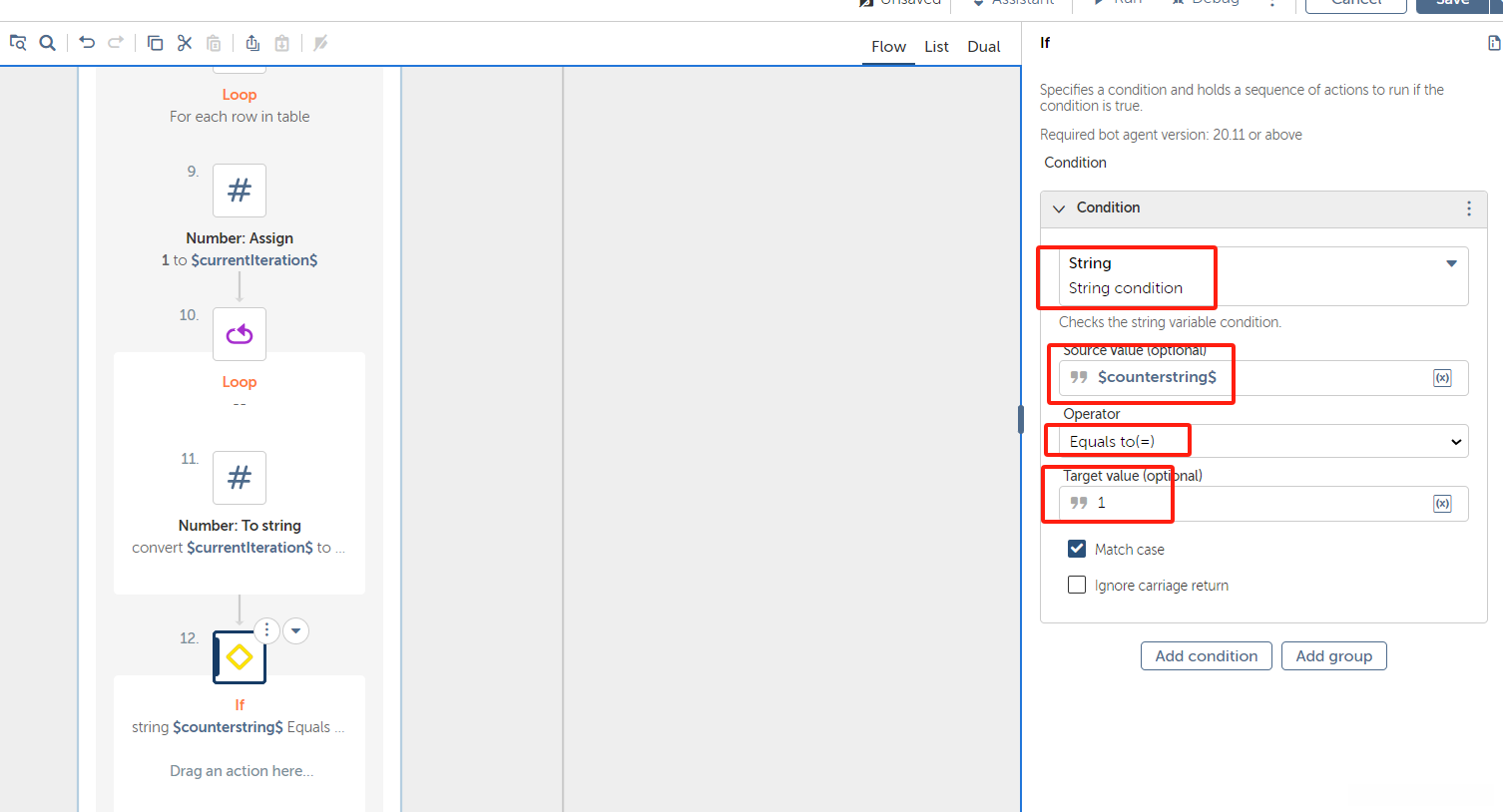
Task: Select the Number: To string step 11 icon
Action: pos(240,478)
